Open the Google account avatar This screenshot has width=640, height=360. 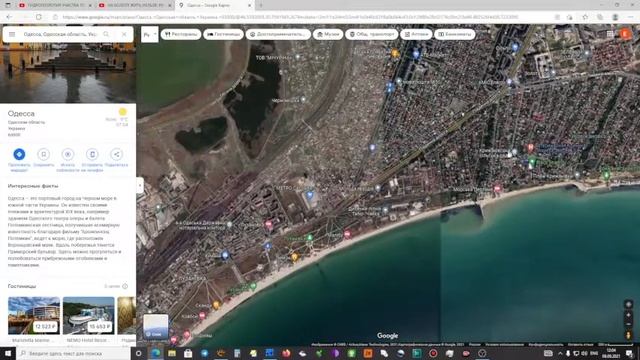625,34
